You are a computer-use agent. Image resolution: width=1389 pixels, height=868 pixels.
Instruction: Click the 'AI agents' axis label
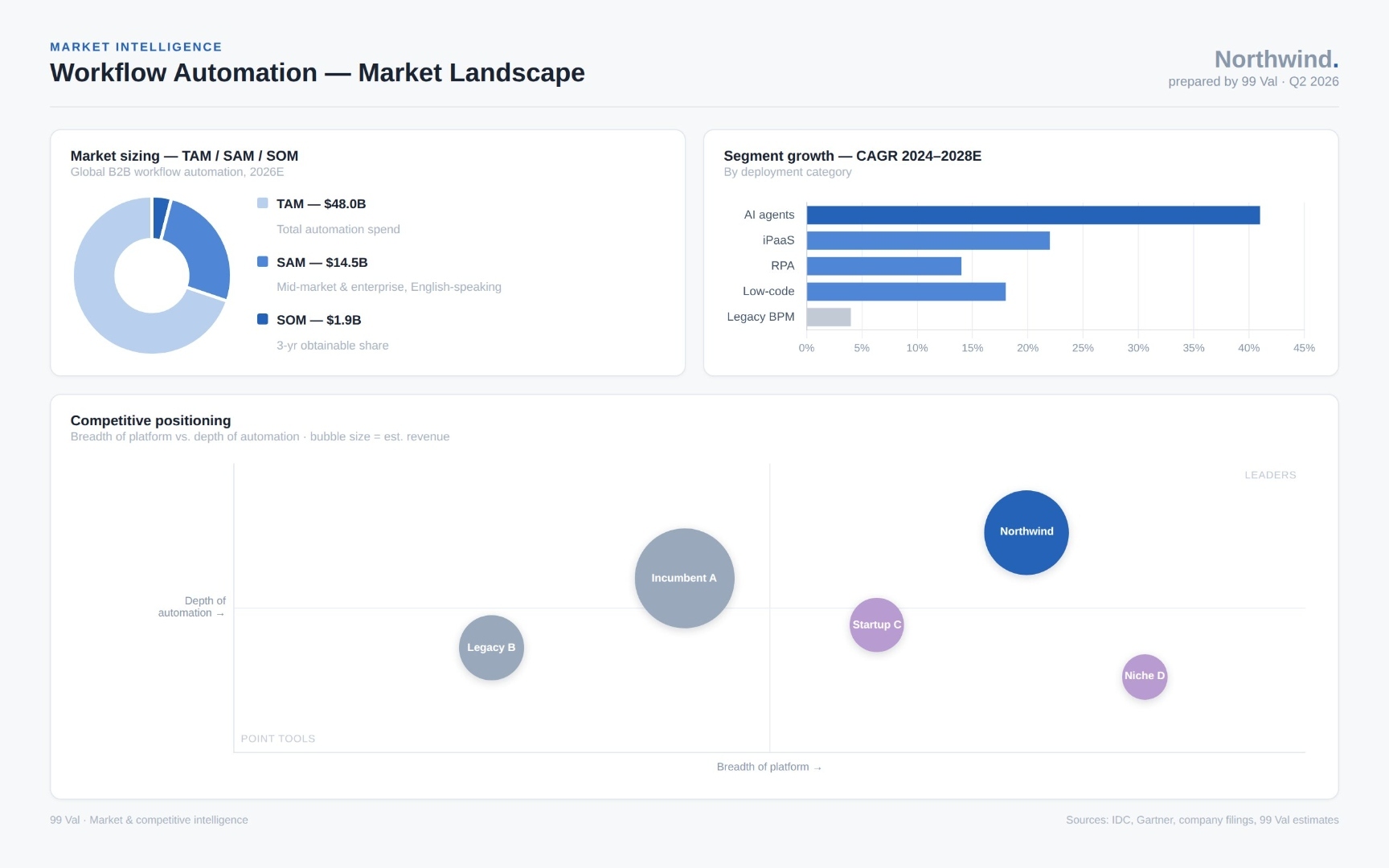click(768, 215)
